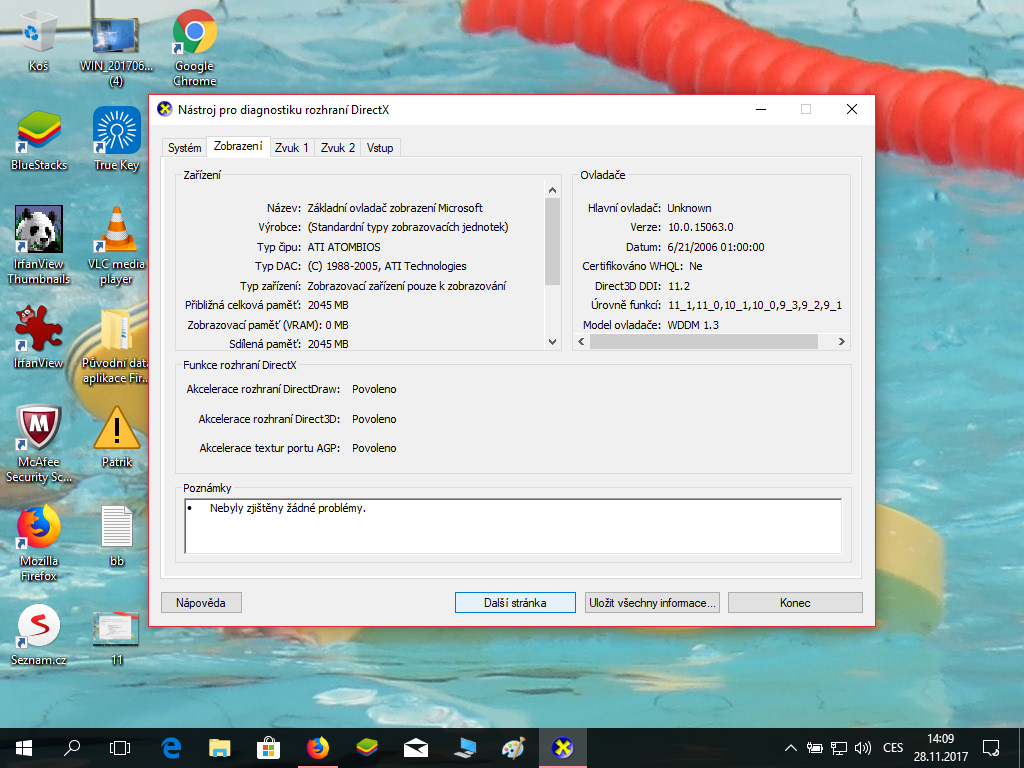1024x768 pixels.
Task: Open the Vstup tab
Action: click(x=380, y=148)
